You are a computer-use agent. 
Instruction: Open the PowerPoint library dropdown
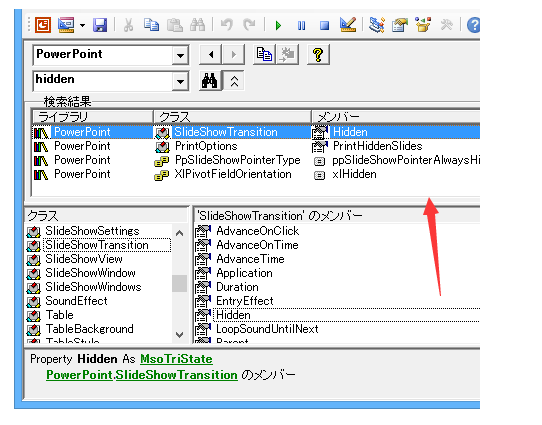180,55
